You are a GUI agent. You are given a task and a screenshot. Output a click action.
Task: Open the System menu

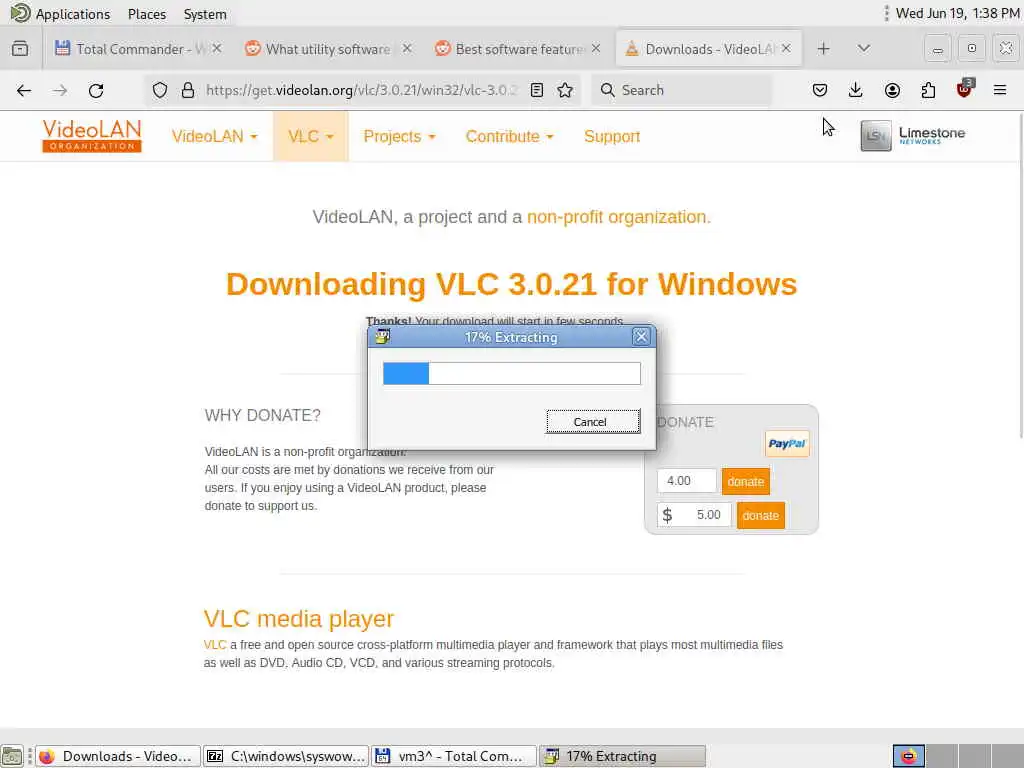coord(205,14)
